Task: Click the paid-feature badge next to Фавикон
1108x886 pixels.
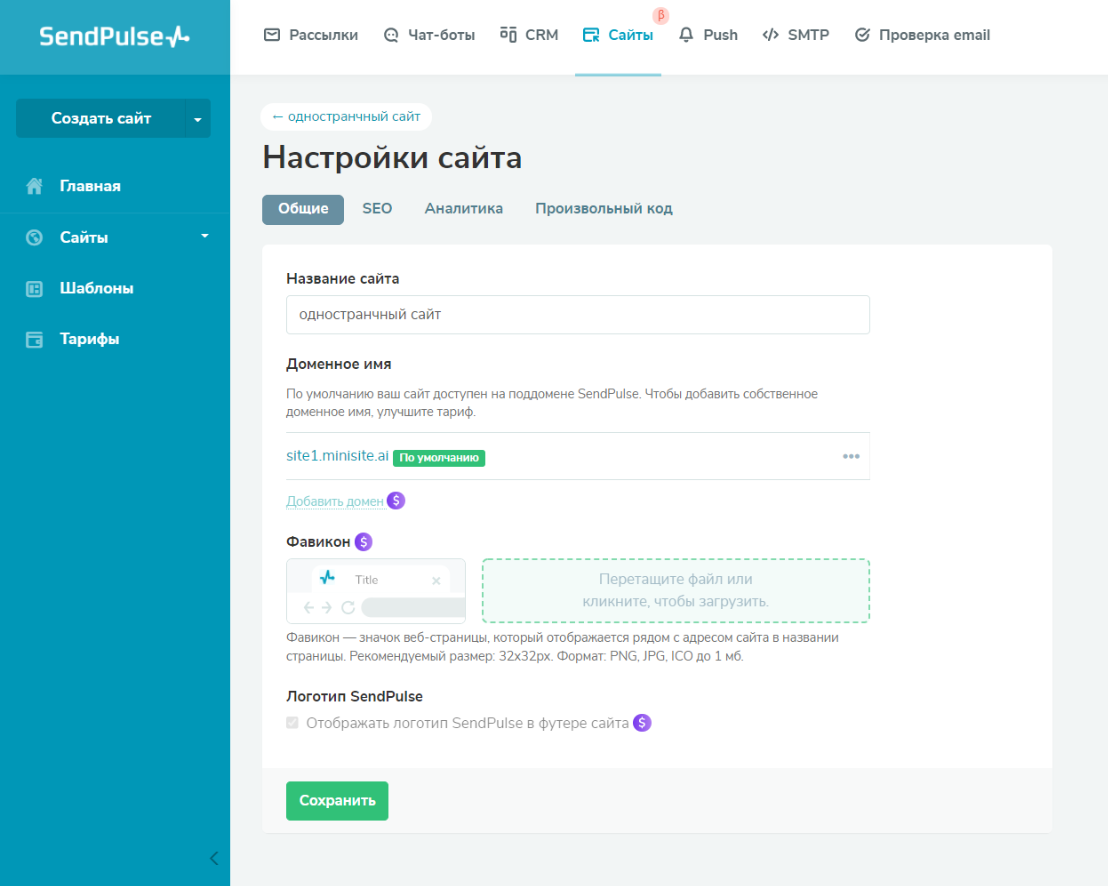Action: coord(363,542)
